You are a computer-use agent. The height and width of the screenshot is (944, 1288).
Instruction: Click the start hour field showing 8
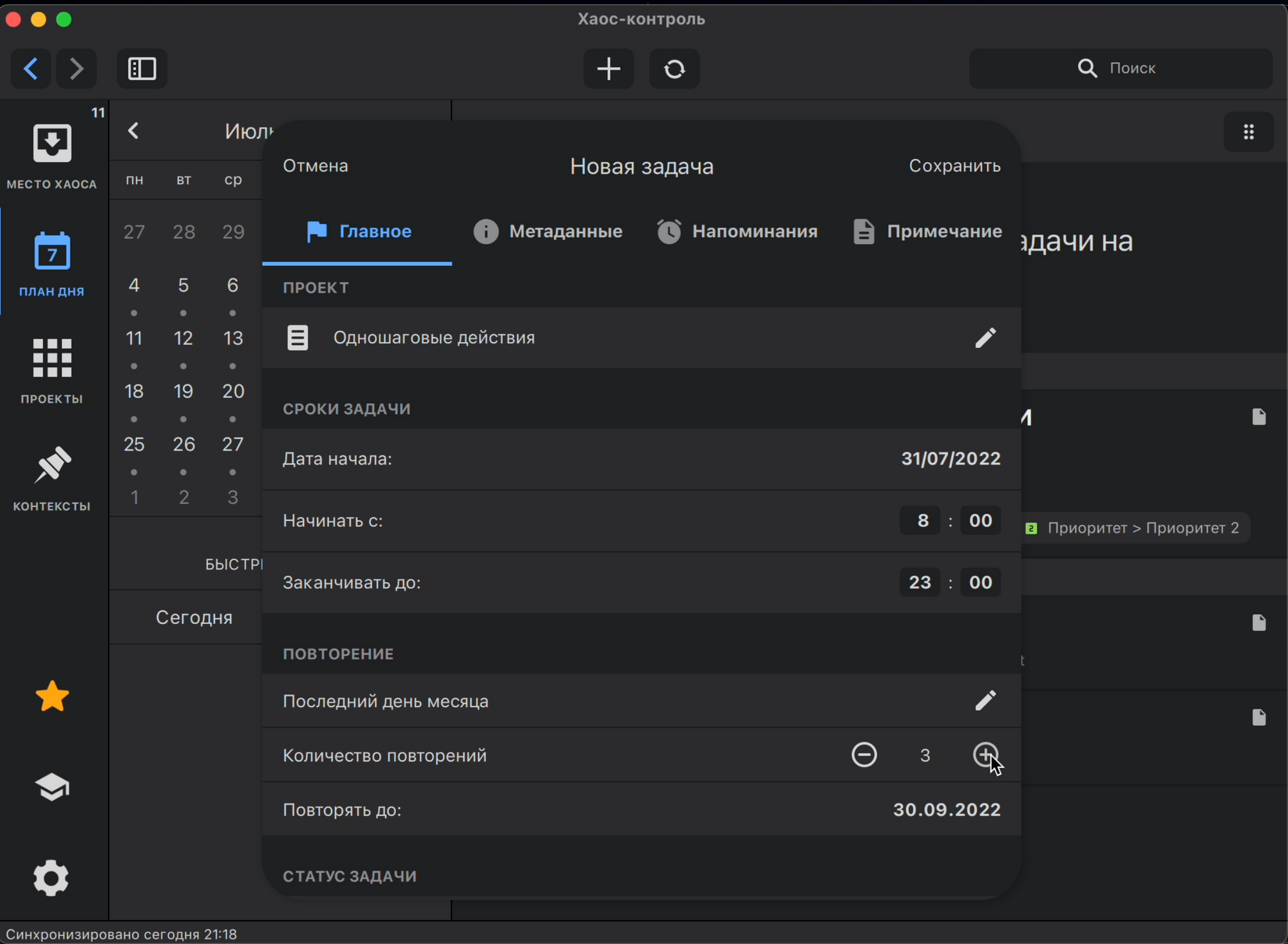[x=922, y=520]
